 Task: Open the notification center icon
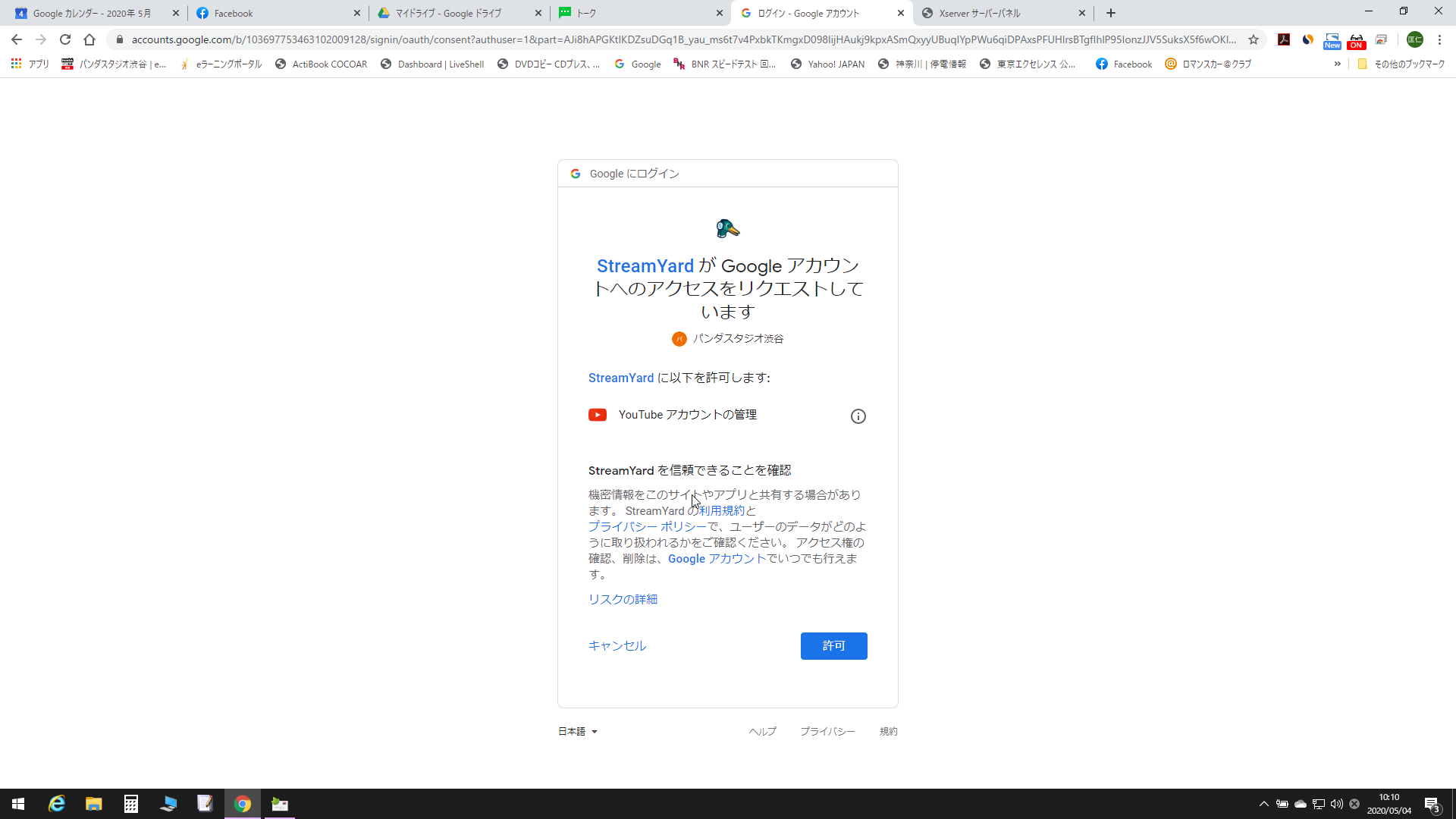coord(1432,804)
